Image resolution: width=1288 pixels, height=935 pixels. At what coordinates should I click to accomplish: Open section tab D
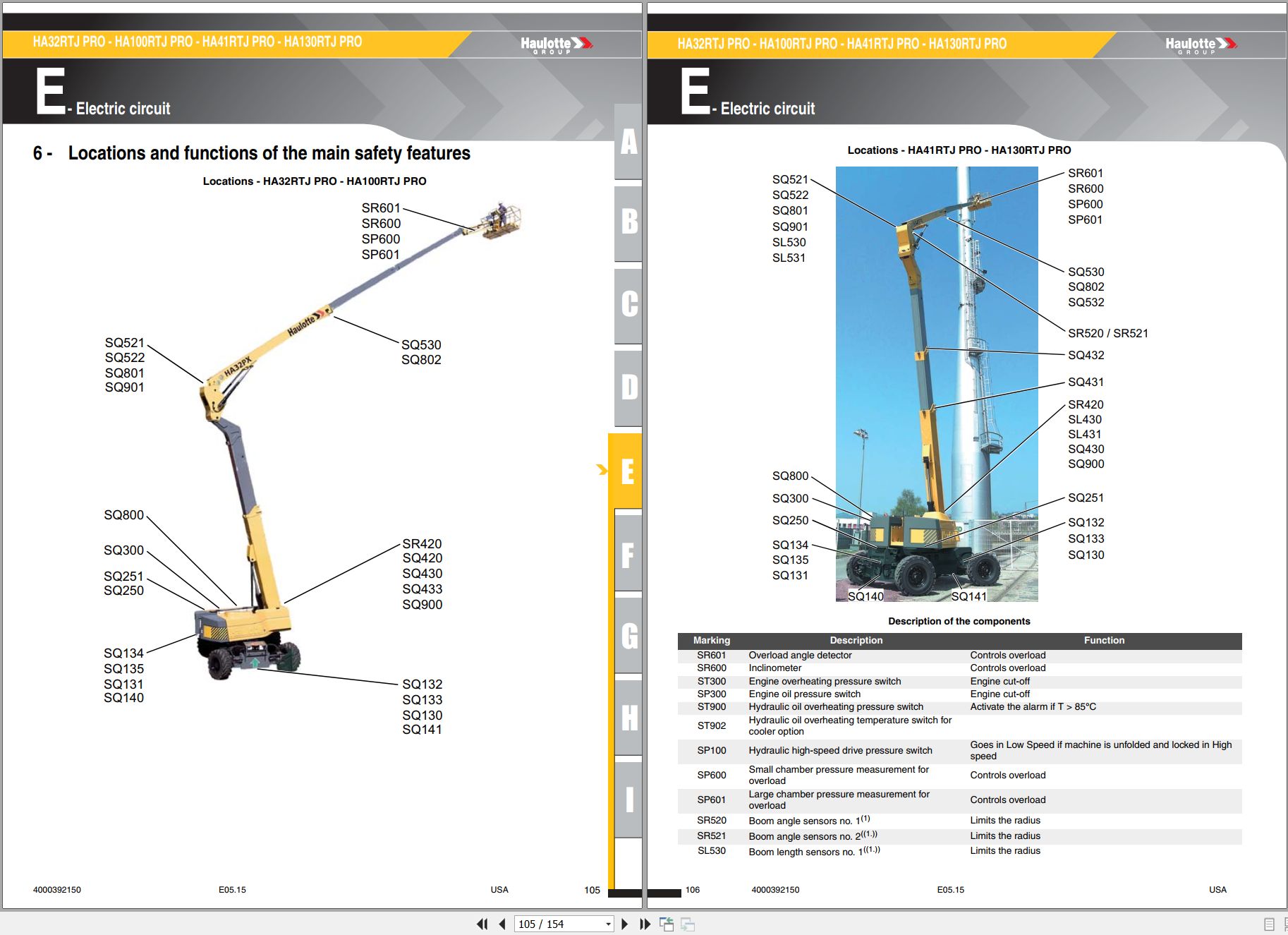[628, 387]
